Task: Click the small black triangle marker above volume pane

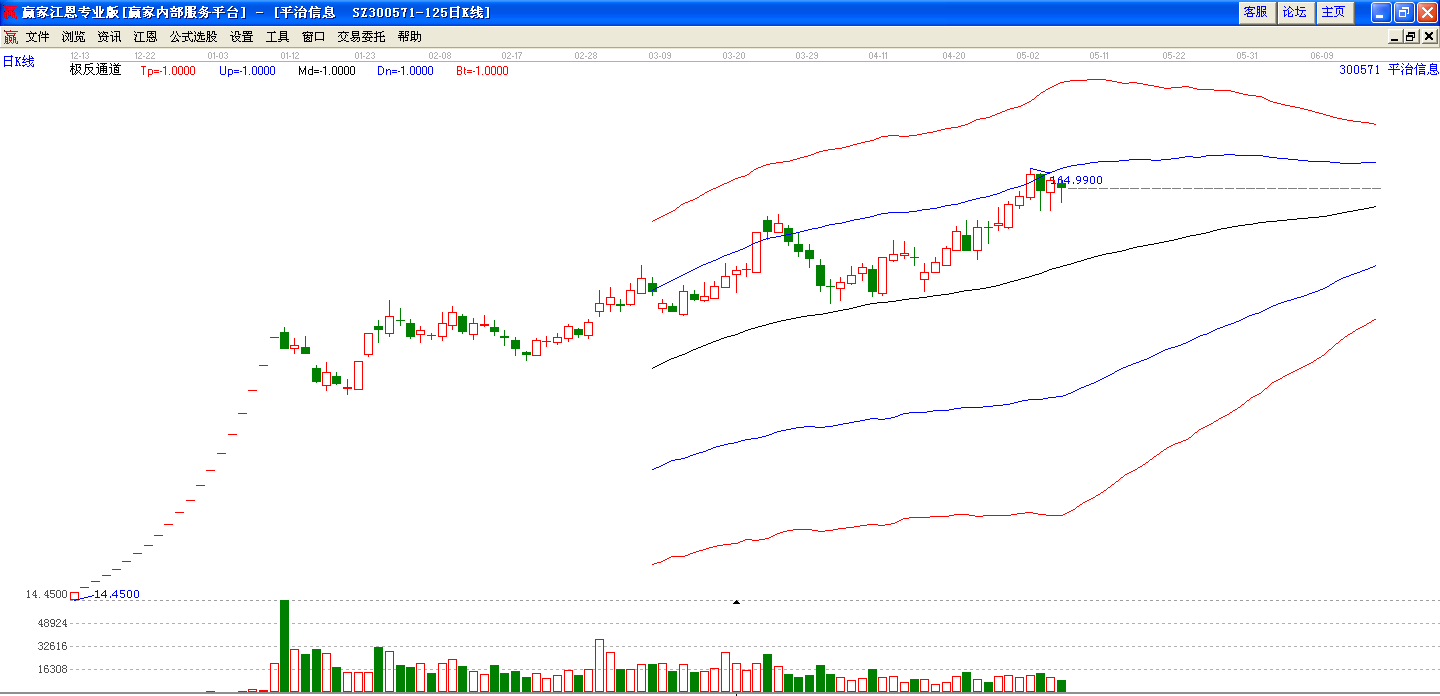Action: (737, 602)
